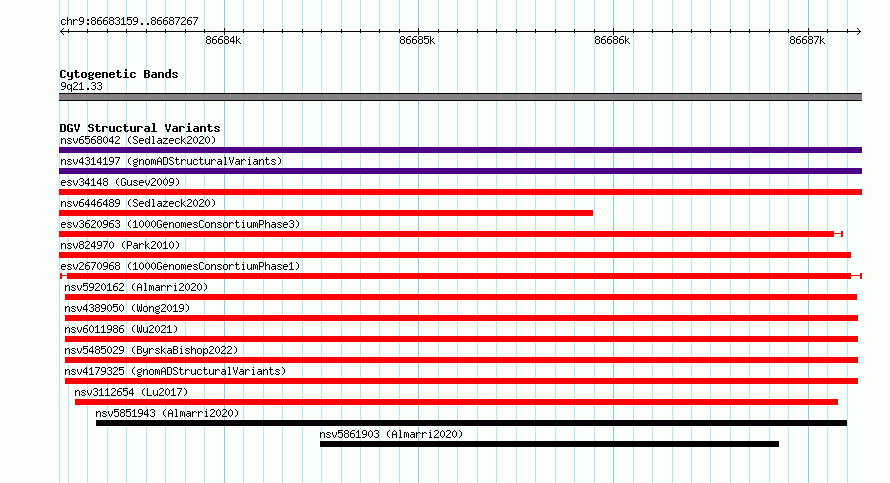
Task: Click the red bar beneath nsv5485029
Action: pos(461,360)
